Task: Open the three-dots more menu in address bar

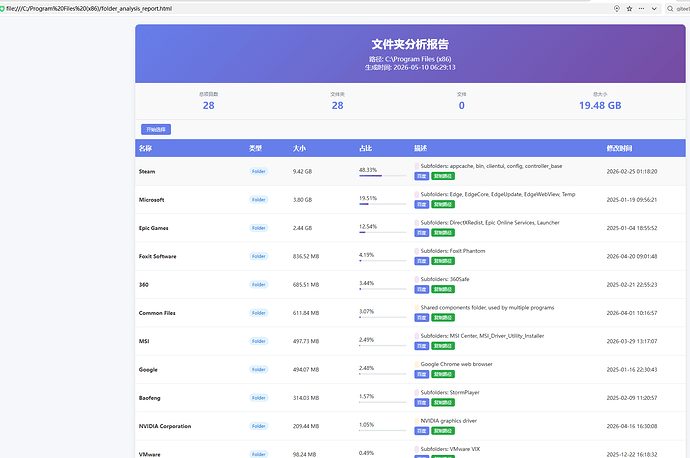Action: (642, 8)
